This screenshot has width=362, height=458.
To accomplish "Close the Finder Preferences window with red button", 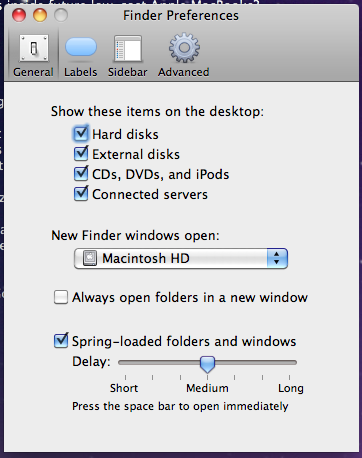I will click(19, 15).
